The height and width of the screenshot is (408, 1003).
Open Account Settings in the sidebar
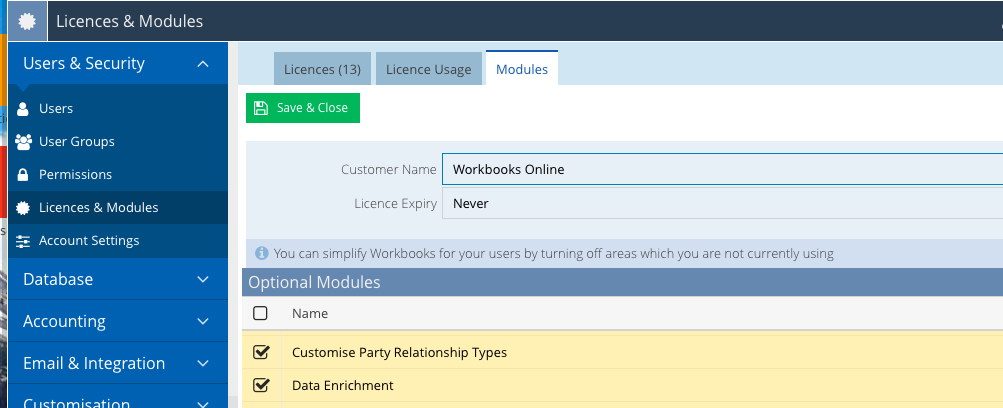[118, 241]
